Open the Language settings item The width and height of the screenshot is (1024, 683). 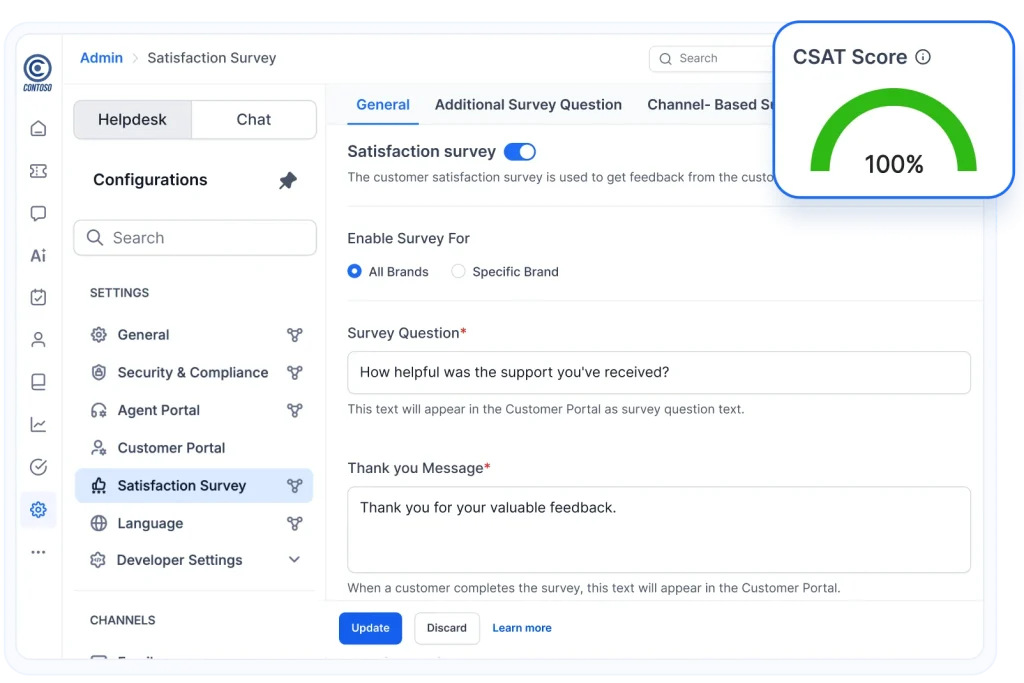(194, 524)
